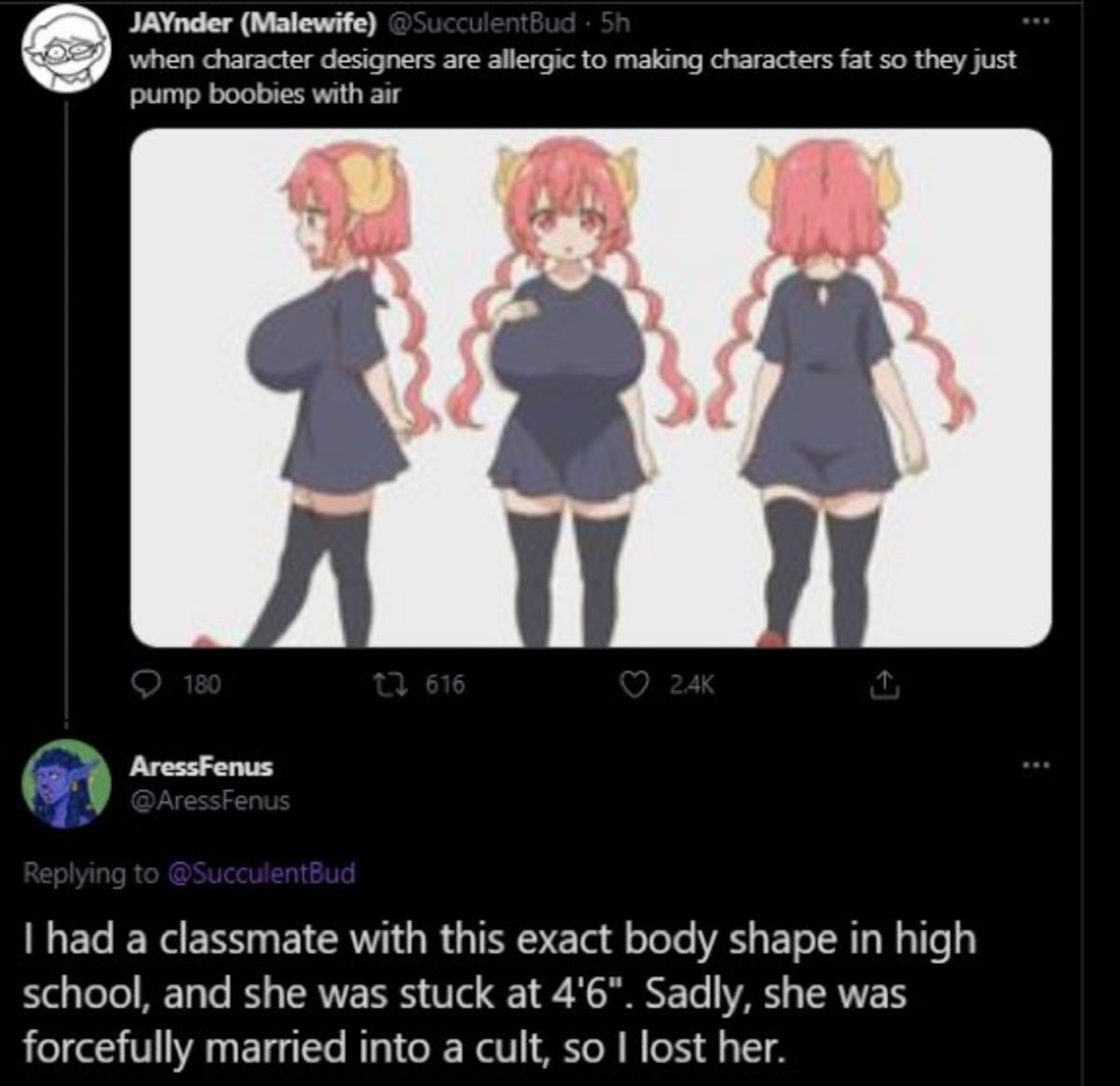Click the @AressFenus handle
The width and height of the screenshot is (1120, 1086).
(209, 801)
